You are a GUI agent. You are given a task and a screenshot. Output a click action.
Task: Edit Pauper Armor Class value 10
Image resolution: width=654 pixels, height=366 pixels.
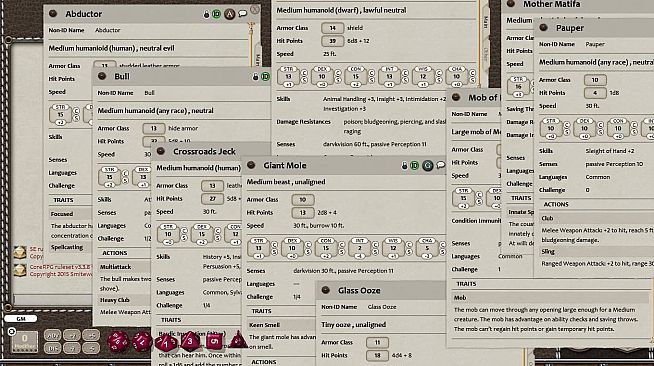(x=595, y=80)
